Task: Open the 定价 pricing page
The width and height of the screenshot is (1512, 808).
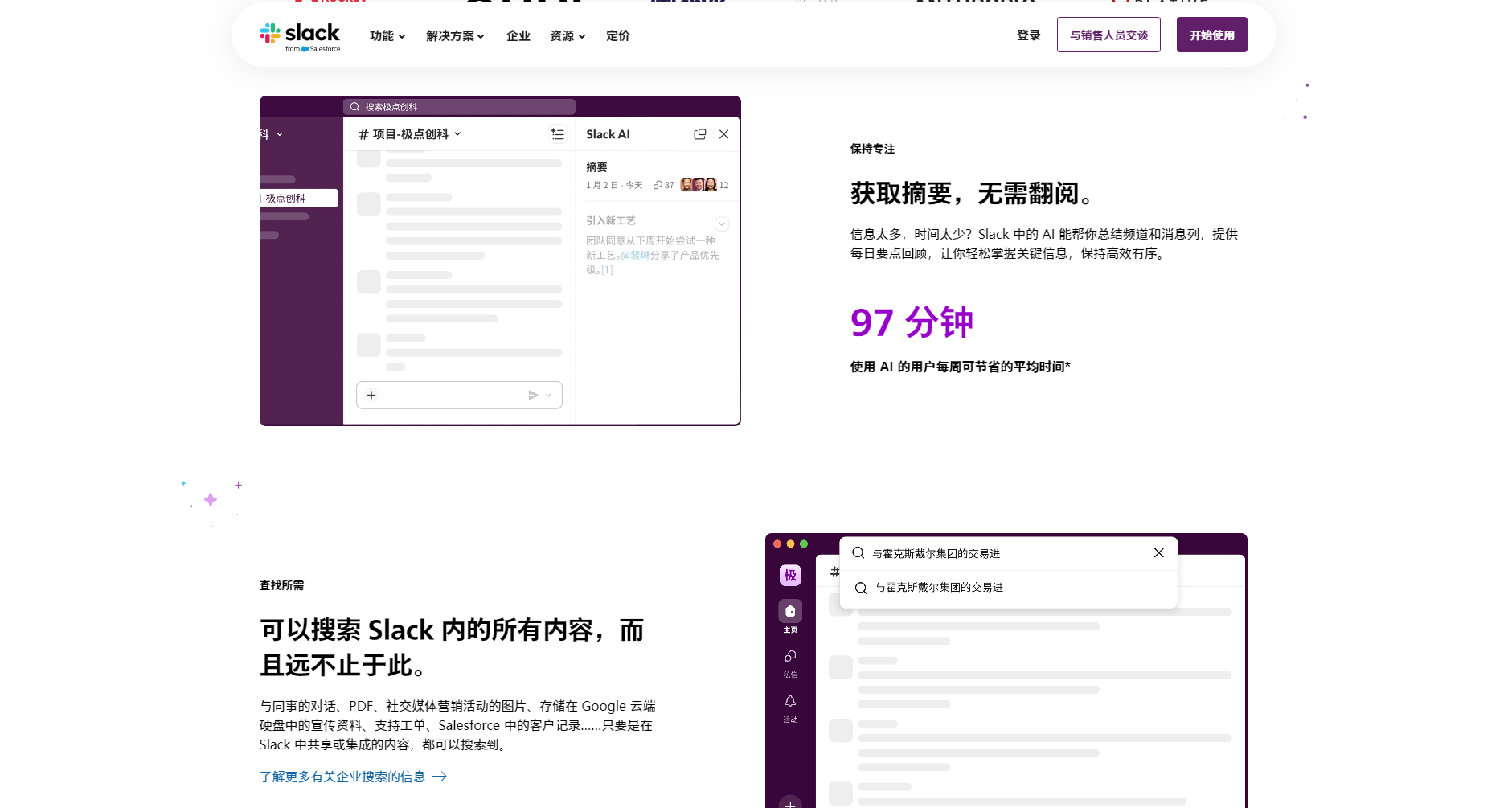Action: [618, 36]
